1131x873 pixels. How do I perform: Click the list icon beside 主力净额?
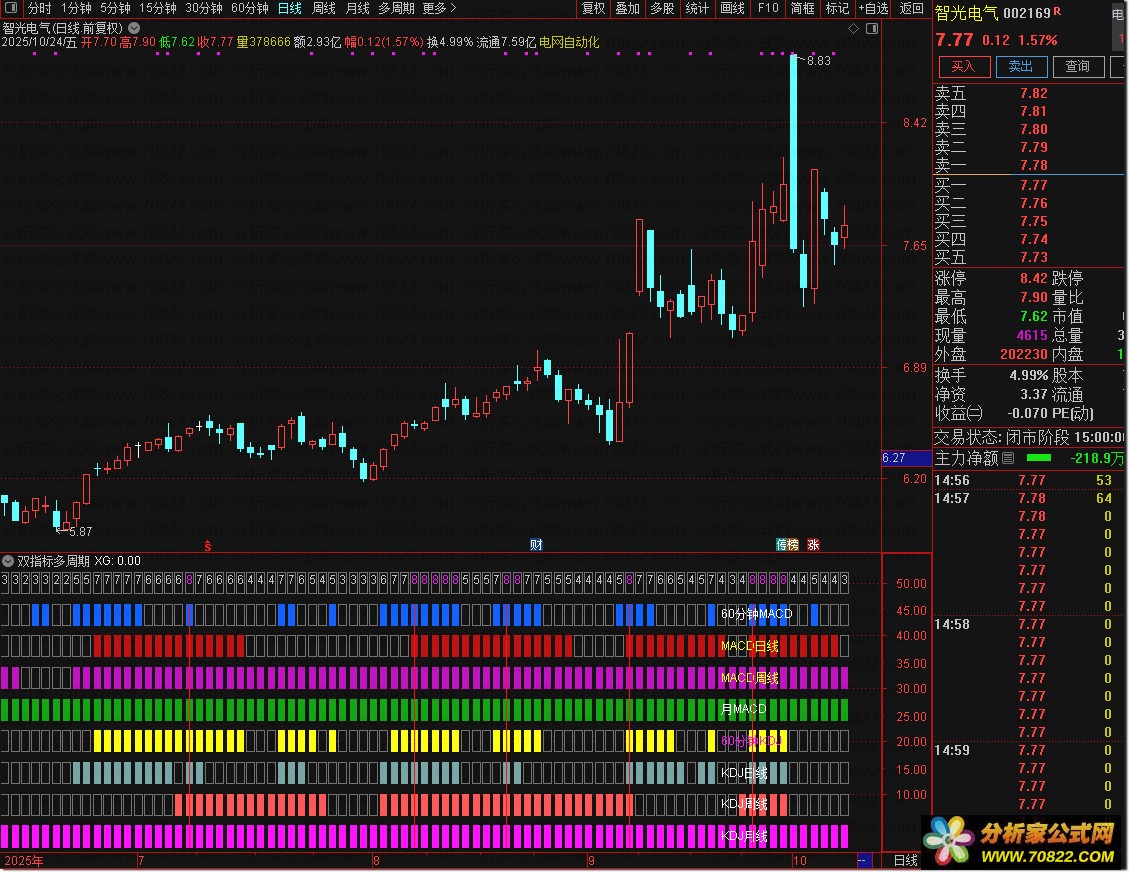coord(1008,457)
